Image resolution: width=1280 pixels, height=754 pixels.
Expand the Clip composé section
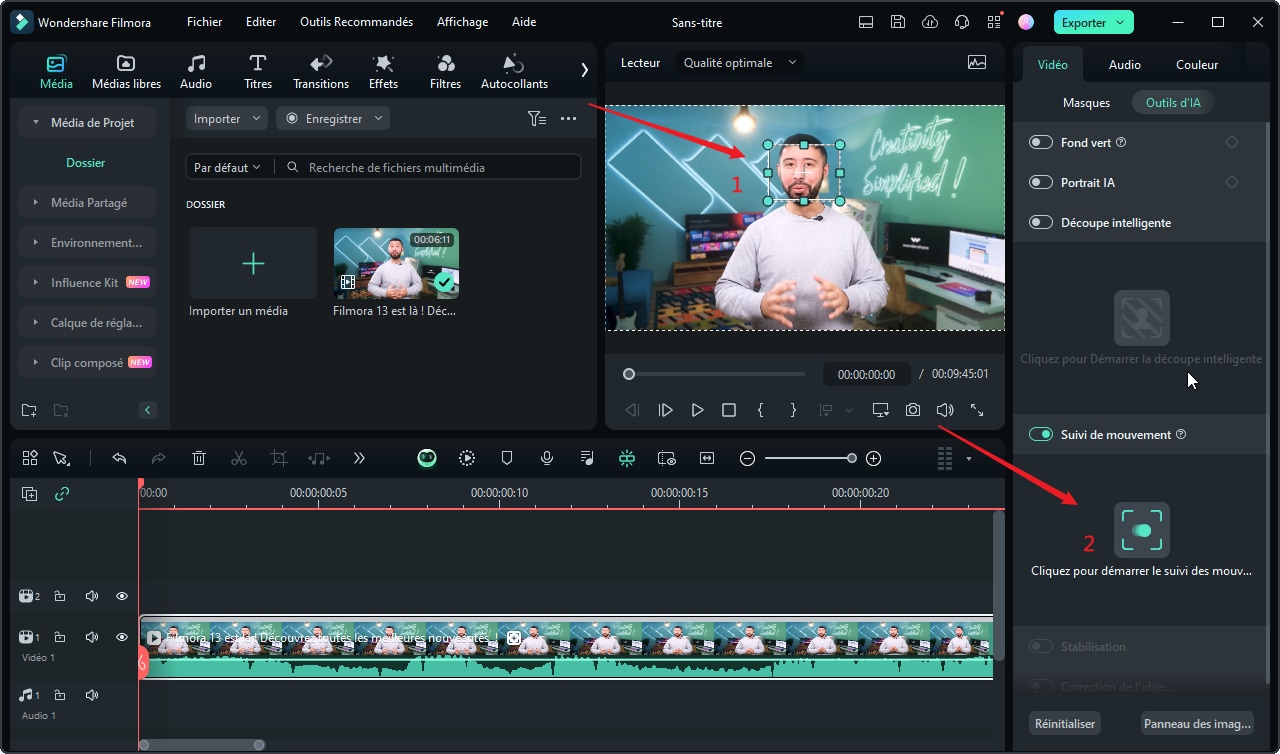tap(87, 362)
